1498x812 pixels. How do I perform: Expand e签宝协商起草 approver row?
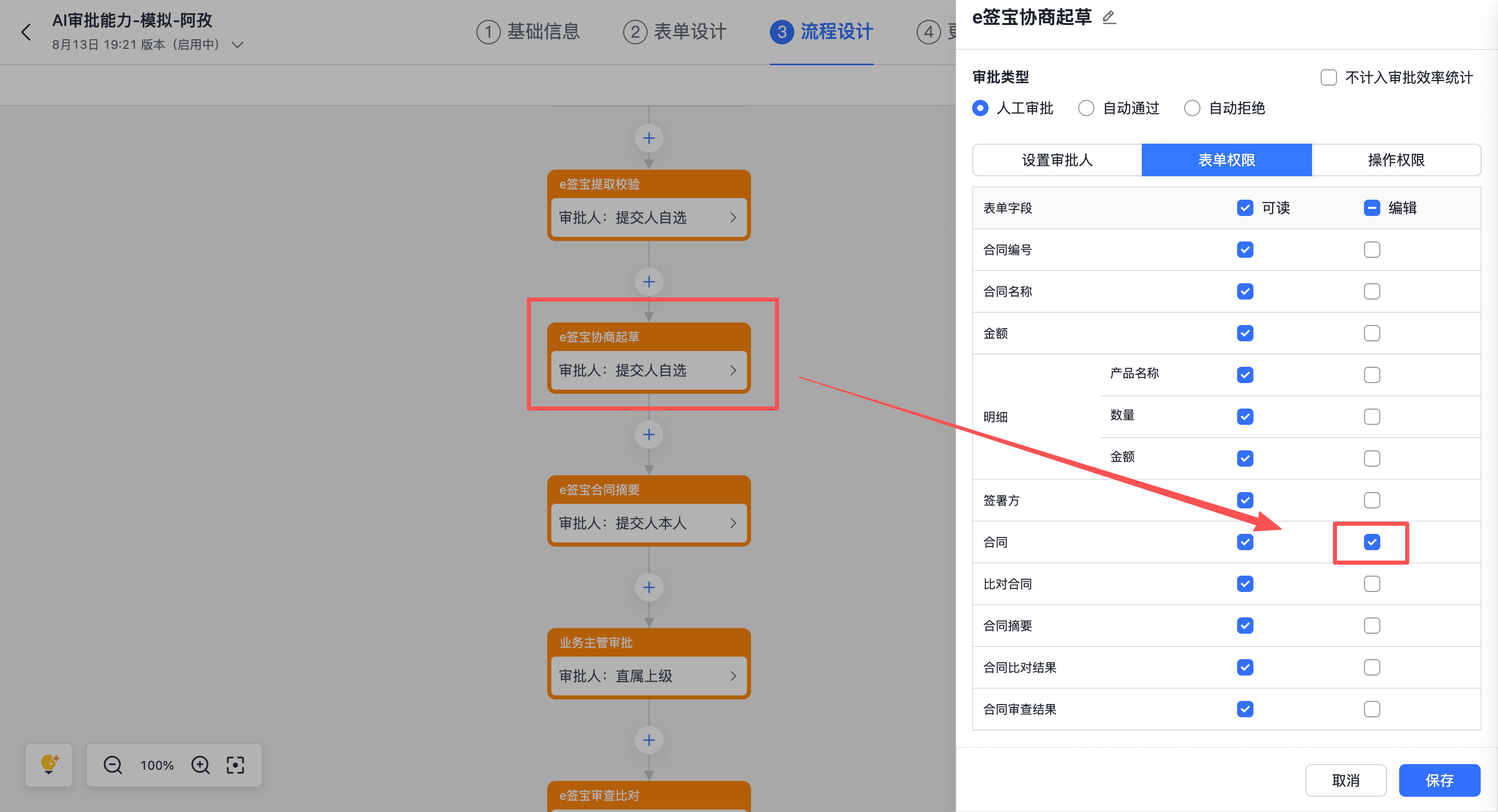[x=649, y=370]
